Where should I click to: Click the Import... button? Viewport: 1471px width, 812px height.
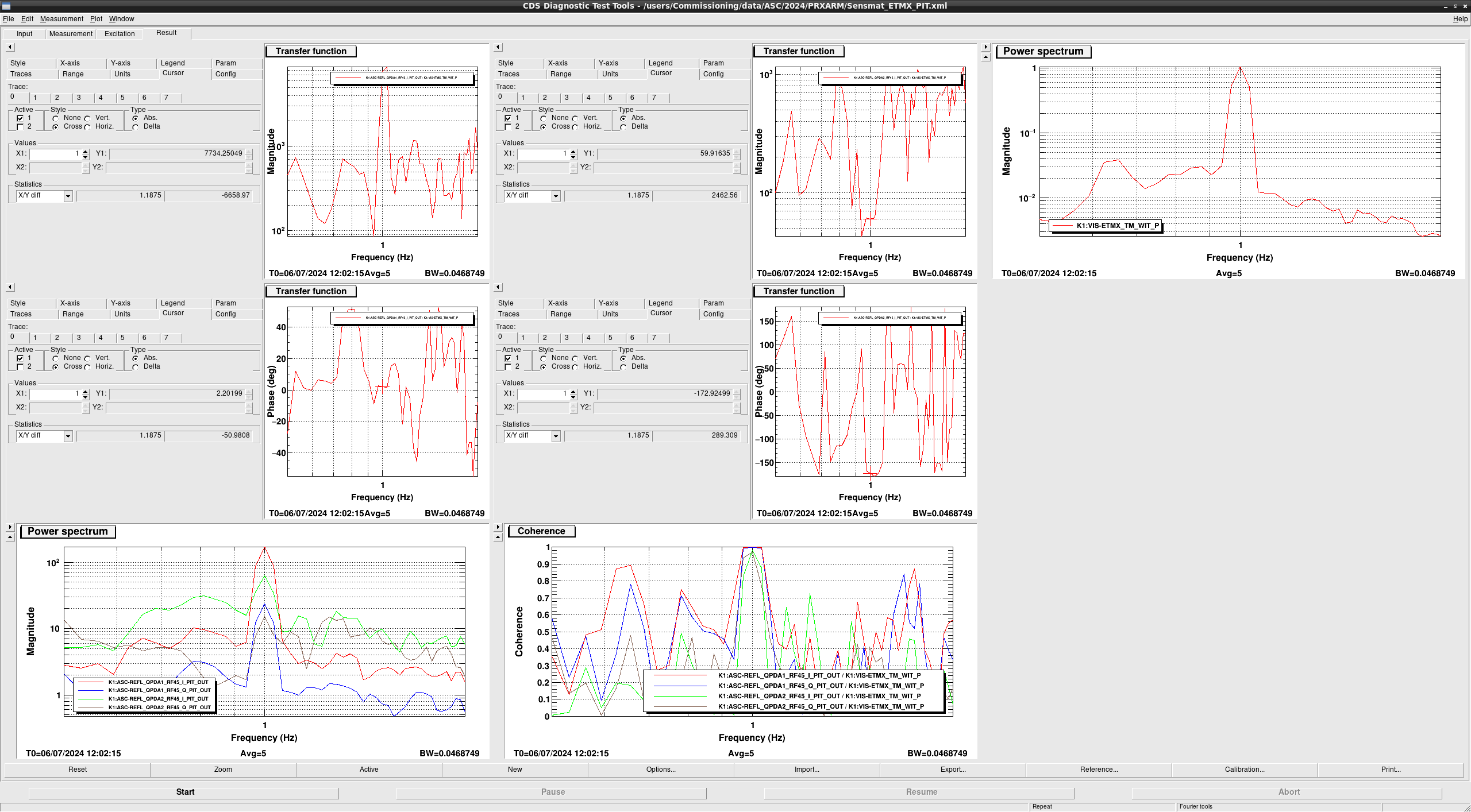click(x=807, y=770)
